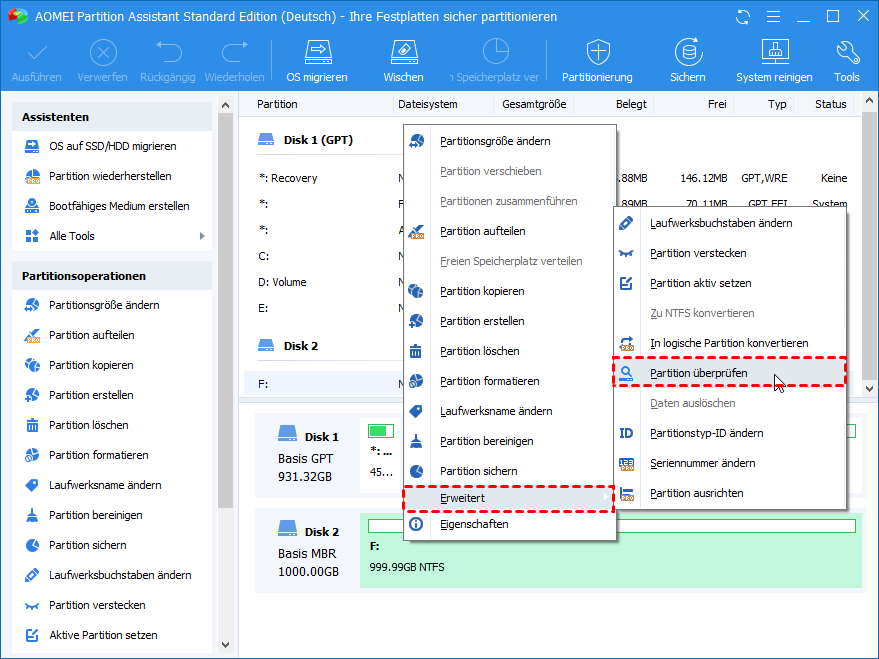879x659 pixels.
Task: Choose Partition sichern in context menu
Action: pos(509,471)
